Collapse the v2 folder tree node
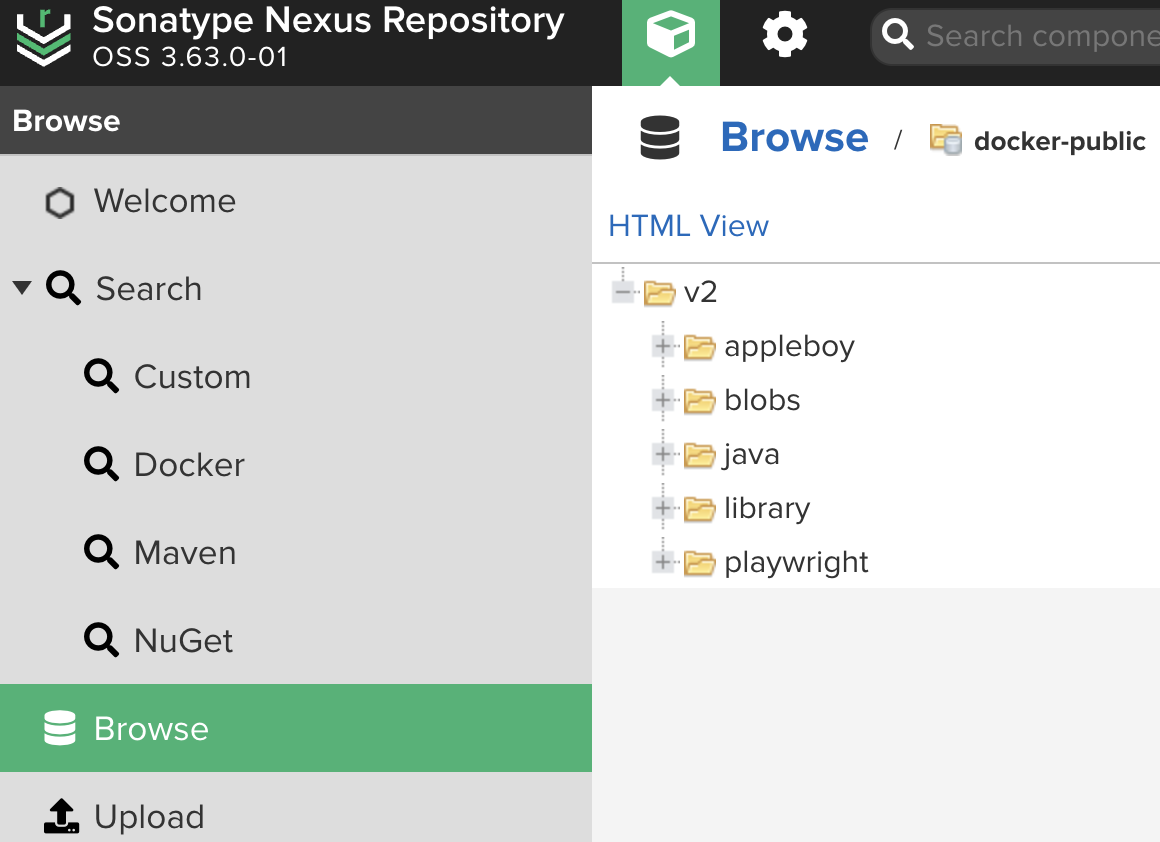This screenshot has height=842, width=1160. pos(623,292)
